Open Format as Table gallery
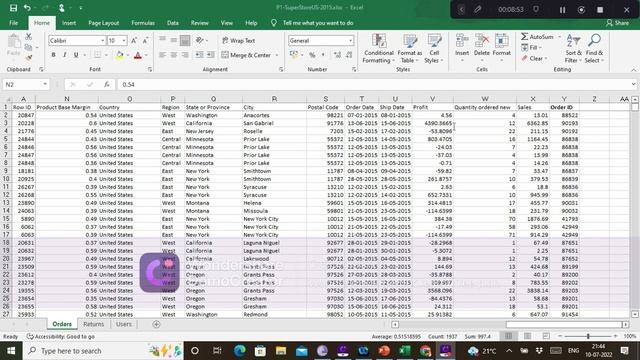 click(410, 48)
